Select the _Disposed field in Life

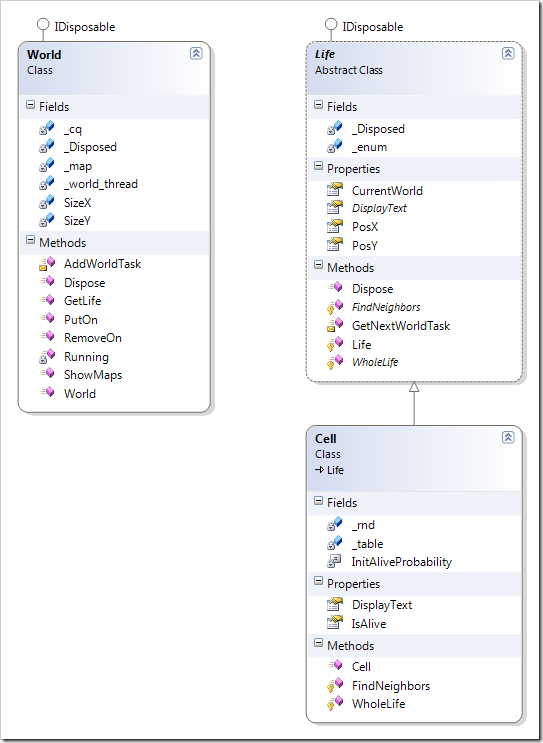click(378, 129)
